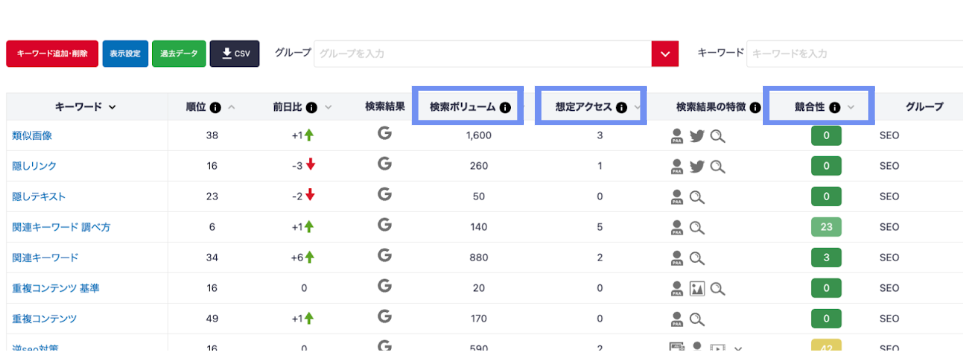
Task: Click the red キーワード追加・削除 button
Action: 52,54
